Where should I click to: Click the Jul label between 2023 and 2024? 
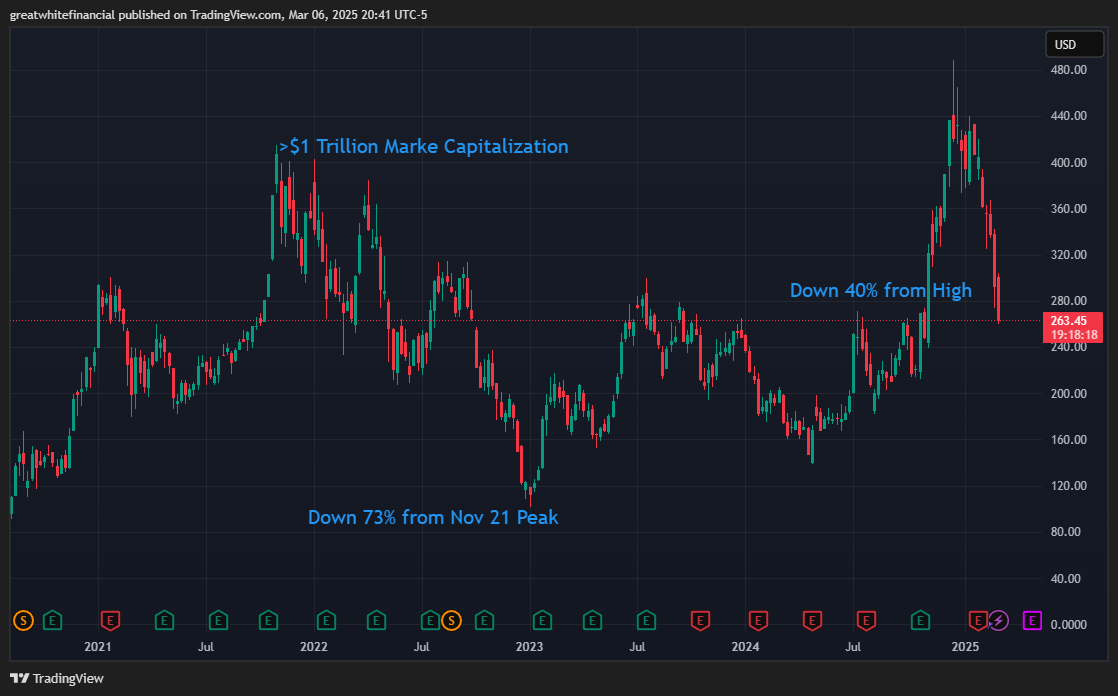click(x=637, y=647)
